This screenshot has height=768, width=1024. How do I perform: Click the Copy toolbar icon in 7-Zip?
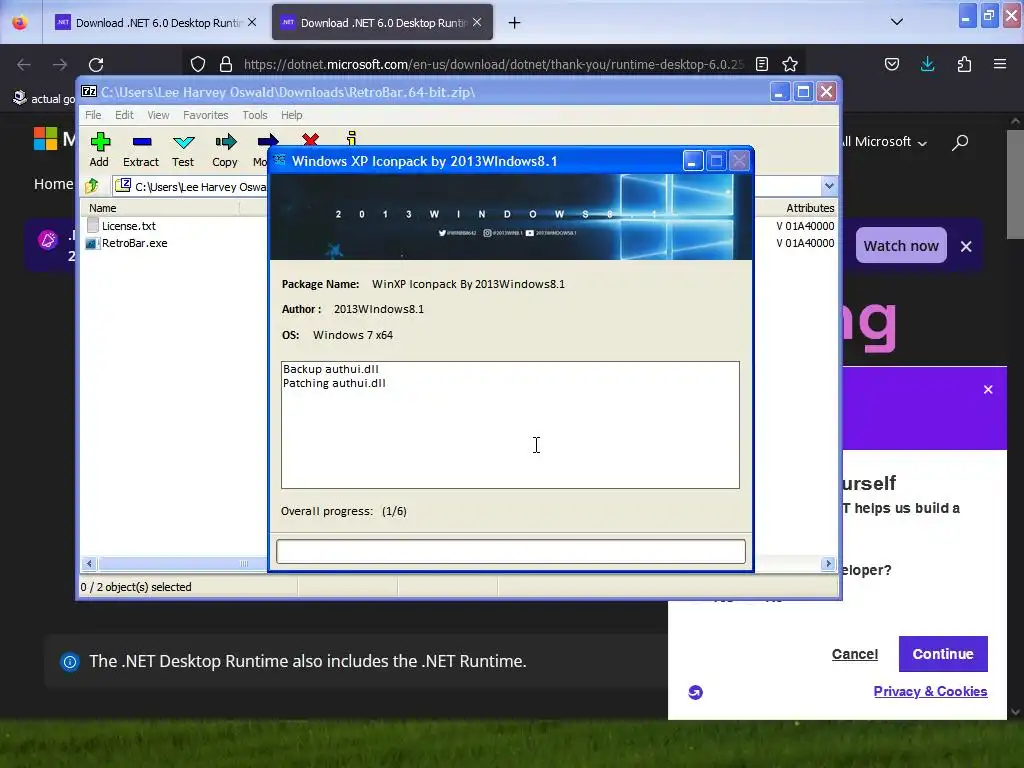(x=225, y=150)
